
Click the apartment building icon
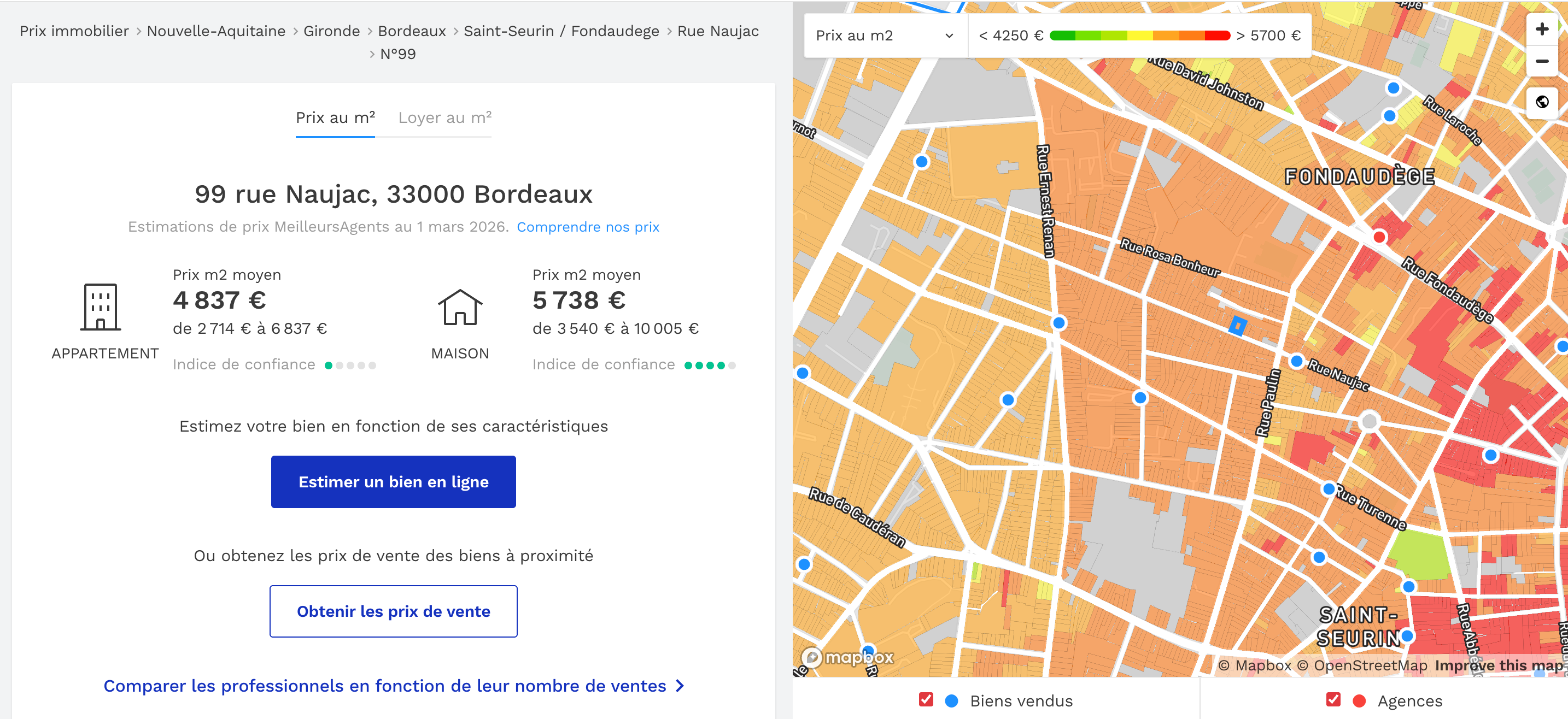pyautogui.click(x=101, y=307)
